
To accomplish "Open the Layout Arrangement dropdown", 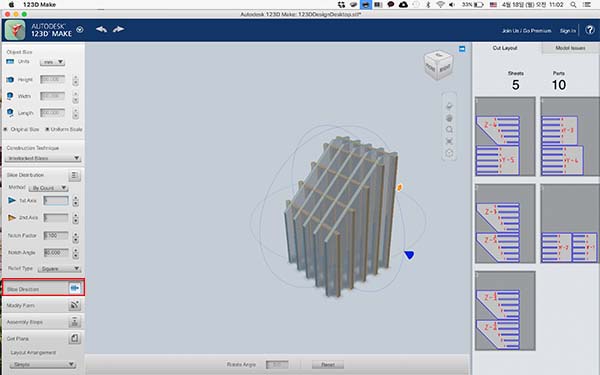I will point(43,364).
